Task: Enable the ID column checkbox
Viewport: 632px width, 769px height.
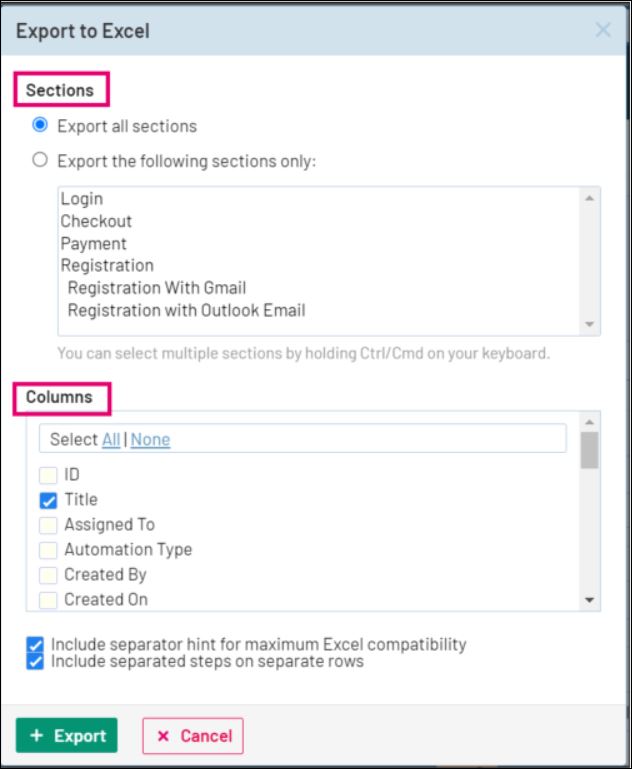Action: point(48,476)
